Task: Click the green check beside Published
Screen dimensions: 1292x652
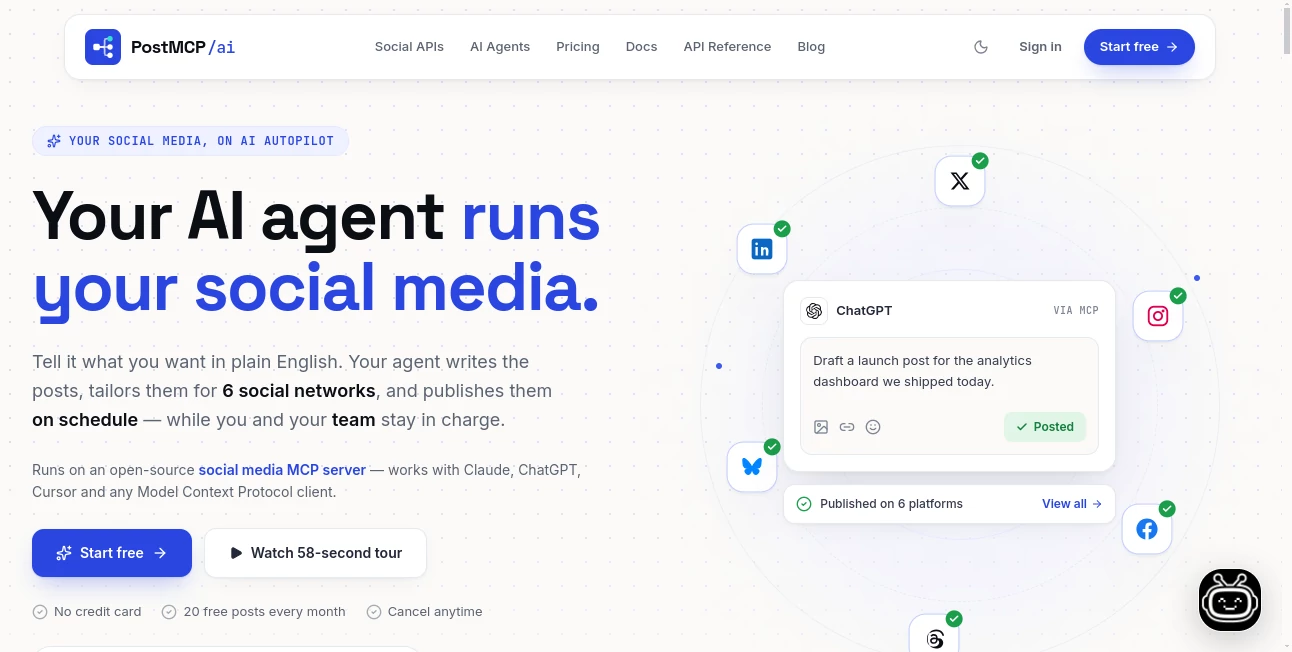Action: (x=804, y=504)
